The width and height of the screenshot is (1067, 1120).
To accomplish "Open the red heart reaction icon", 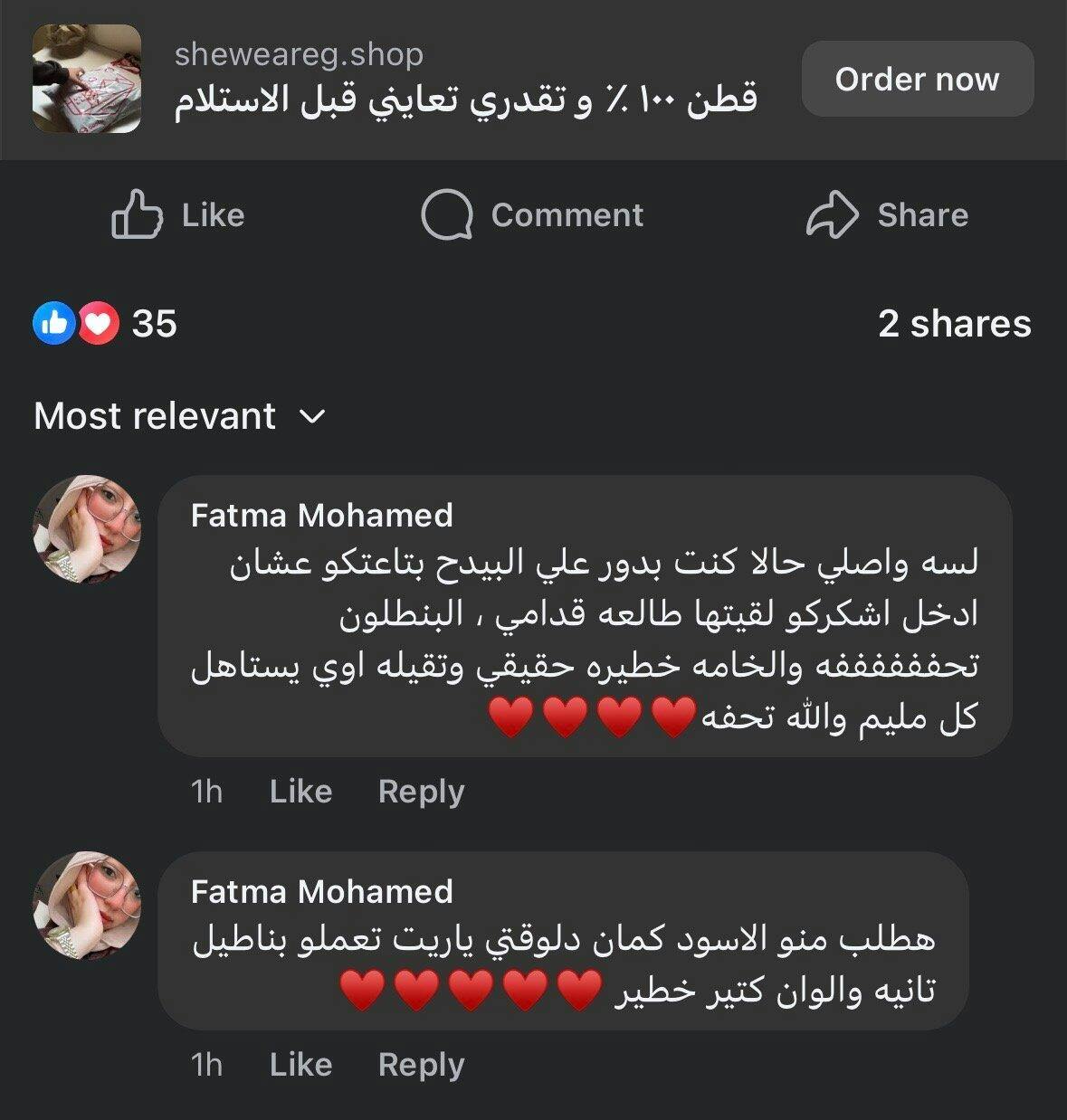I will [99, 323].
